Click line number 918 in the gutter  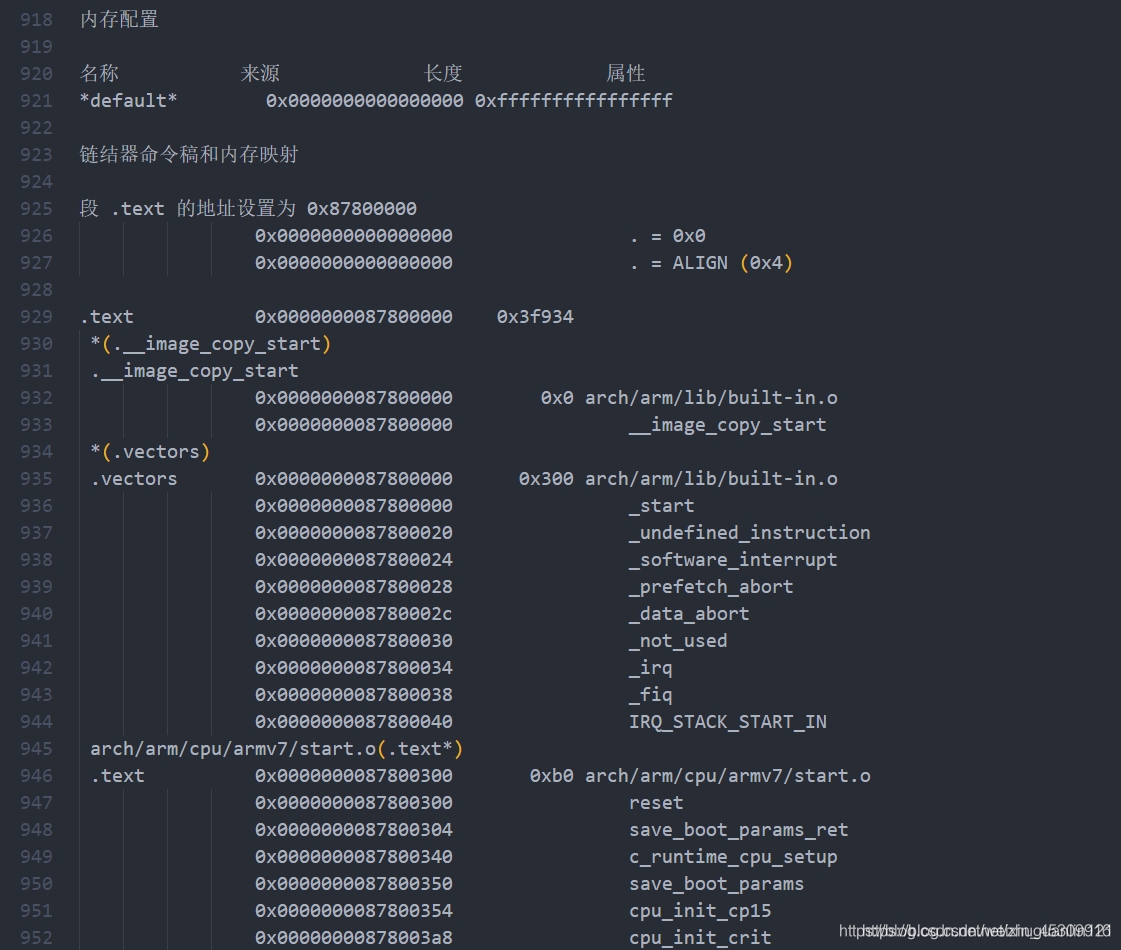pyautogui.click(x=36, y=19)
